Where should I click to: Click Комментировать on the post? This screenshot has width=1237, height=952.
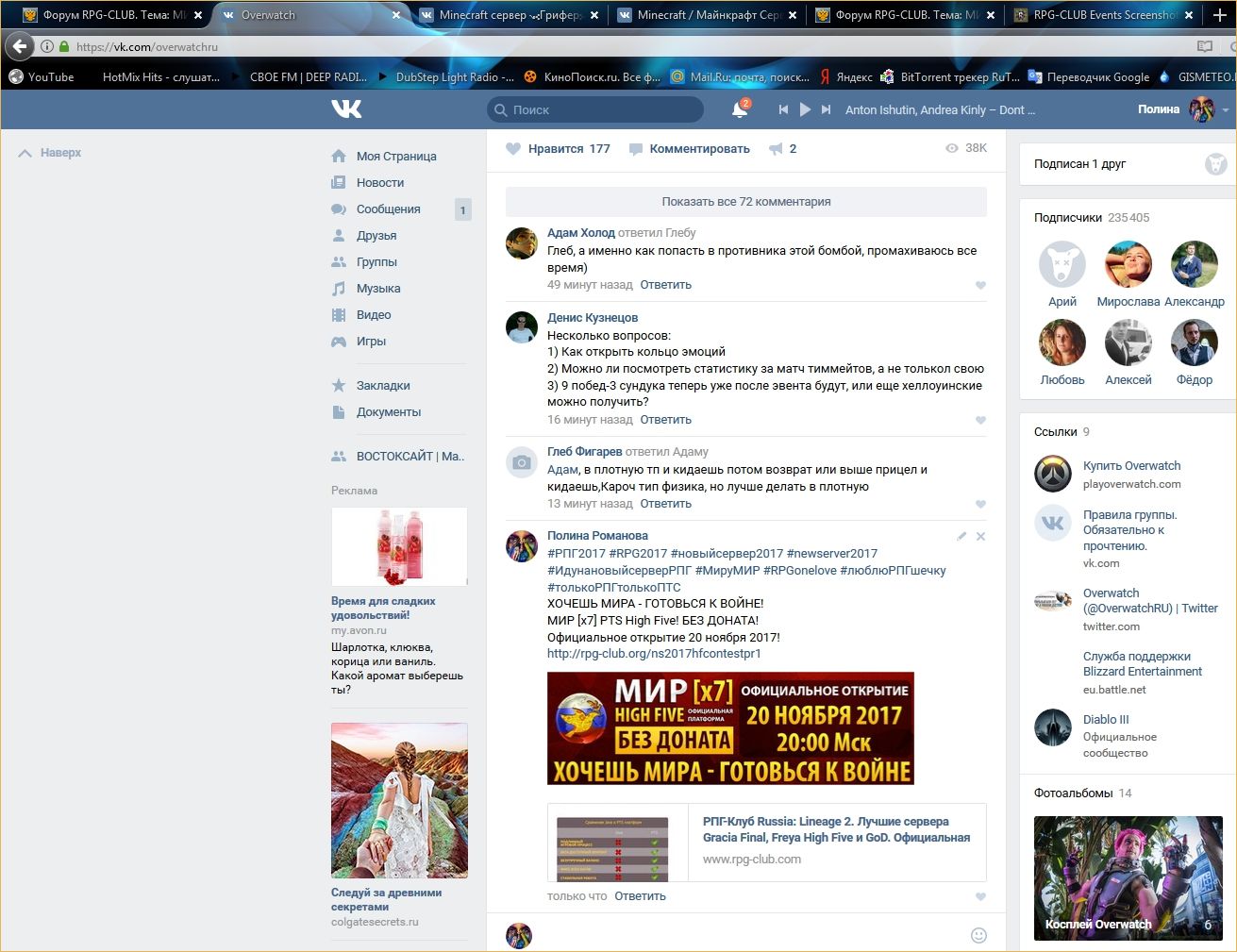tap(689, 149)
